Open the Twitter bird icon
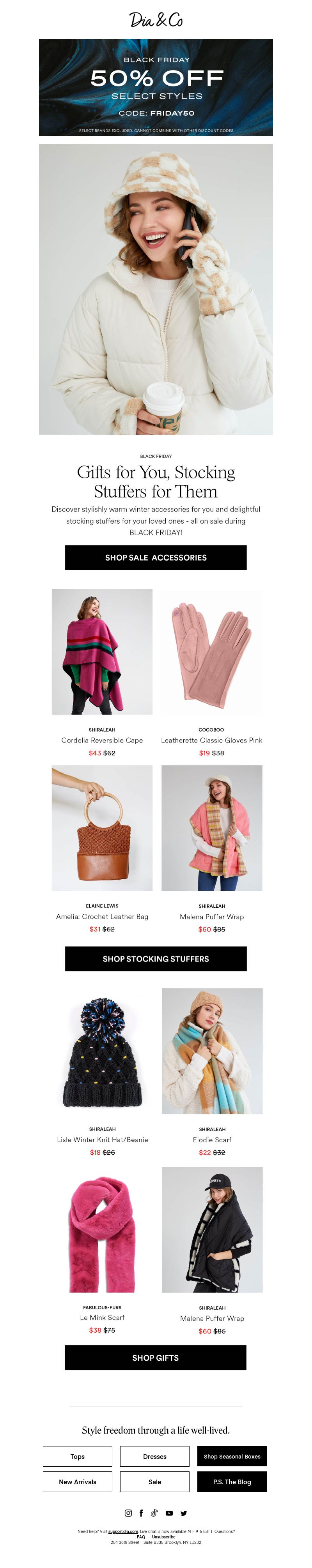Viewport: 312px width, 1568px height. point(183,1513)
